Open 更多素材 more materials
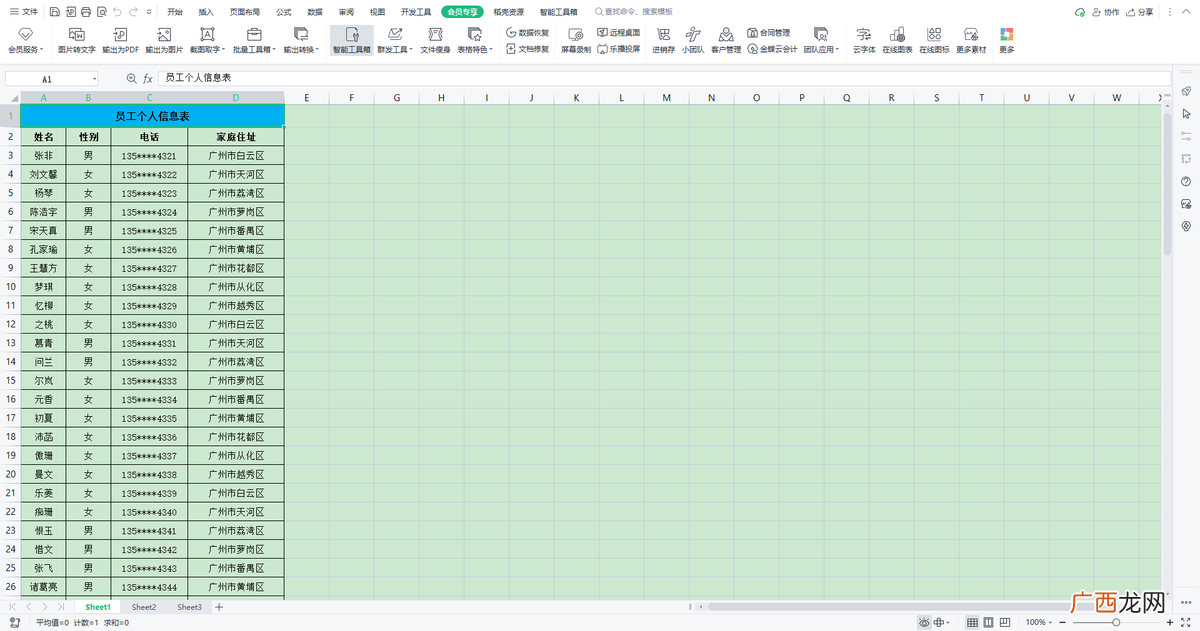1200x631 pixels. click(971, 41)
